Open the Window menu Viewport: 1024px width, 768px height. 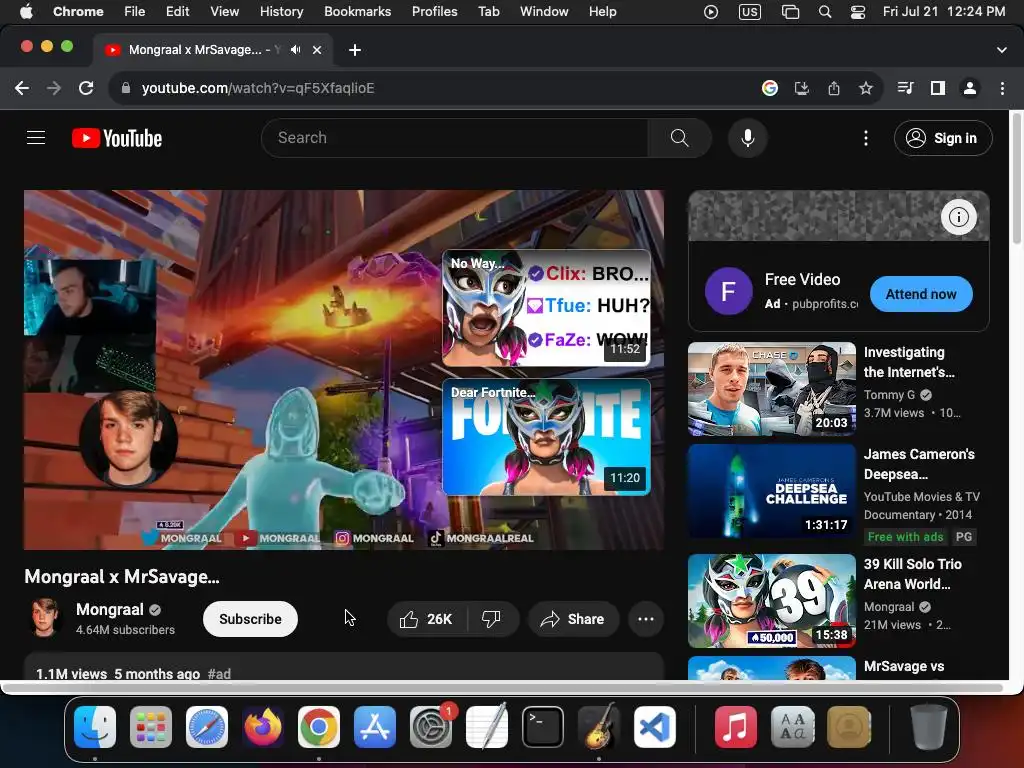[x=544, y=11]
